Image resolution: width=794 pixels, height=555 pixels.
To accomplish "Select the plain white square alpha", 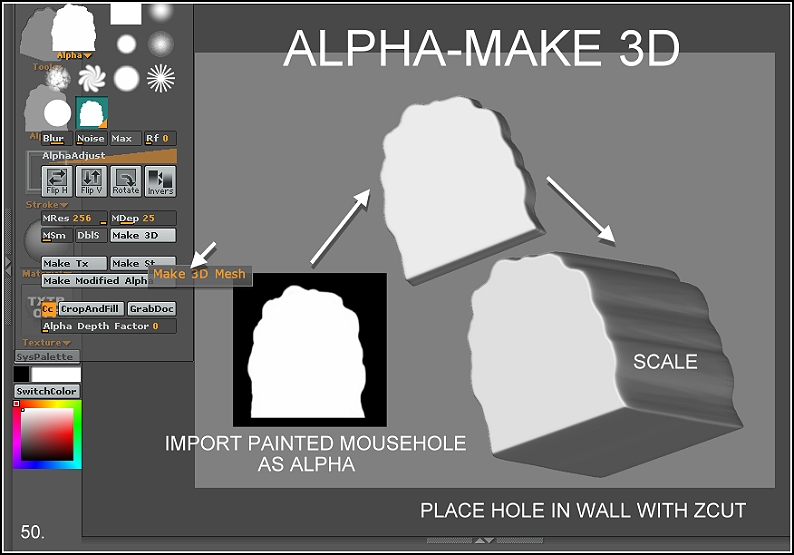I will pos(126,13).
